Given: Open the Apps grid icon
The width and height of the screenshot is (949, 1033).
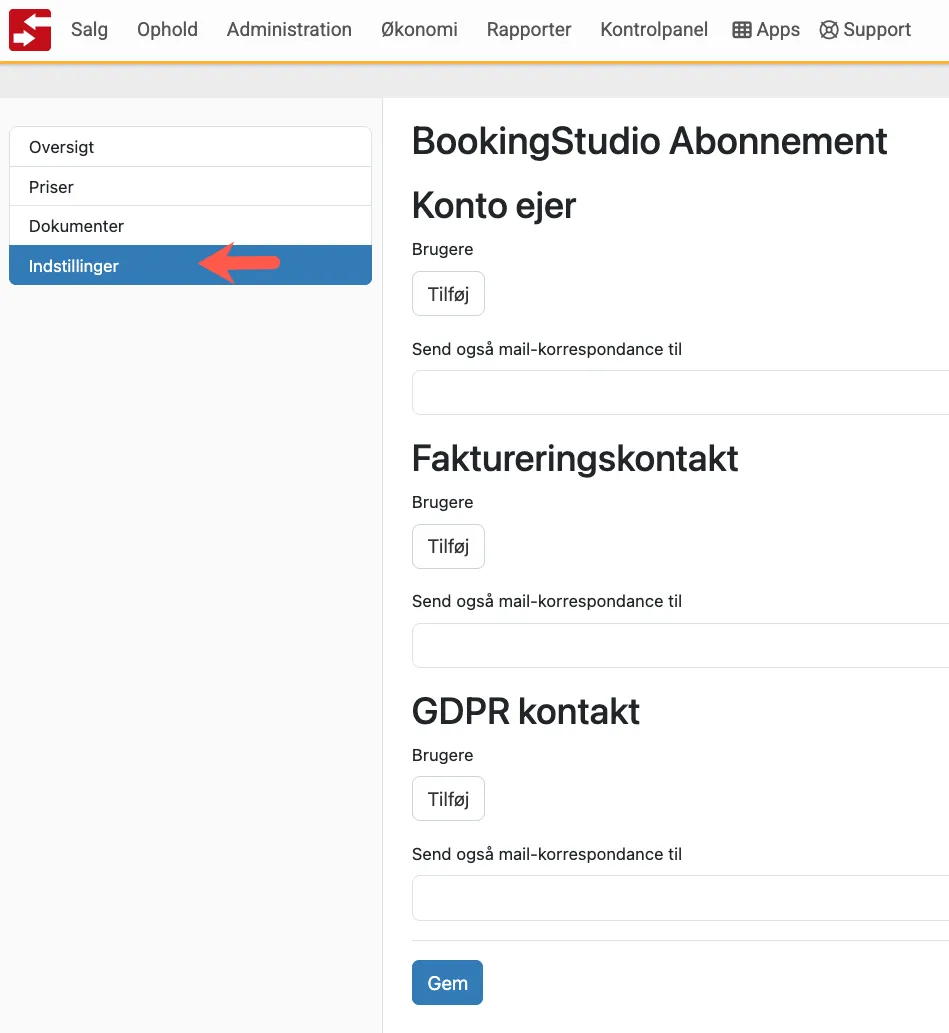Looking at the screenshot, I should tap(765, 29).
